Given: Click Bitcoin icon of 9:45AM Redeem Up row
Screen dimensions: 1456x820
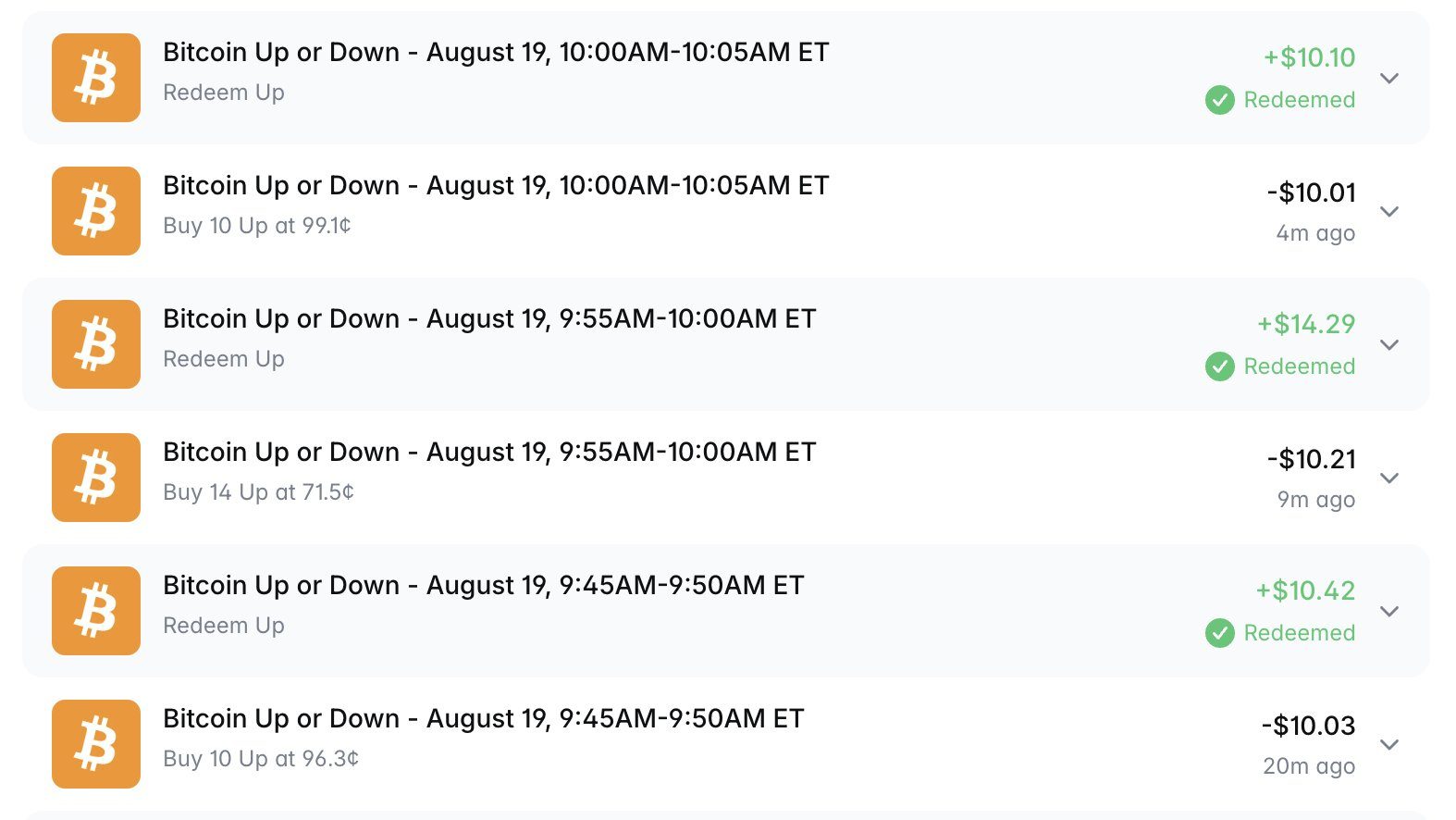Looking at the screenshot, I should pyautogui.click(x=96, y=611).
